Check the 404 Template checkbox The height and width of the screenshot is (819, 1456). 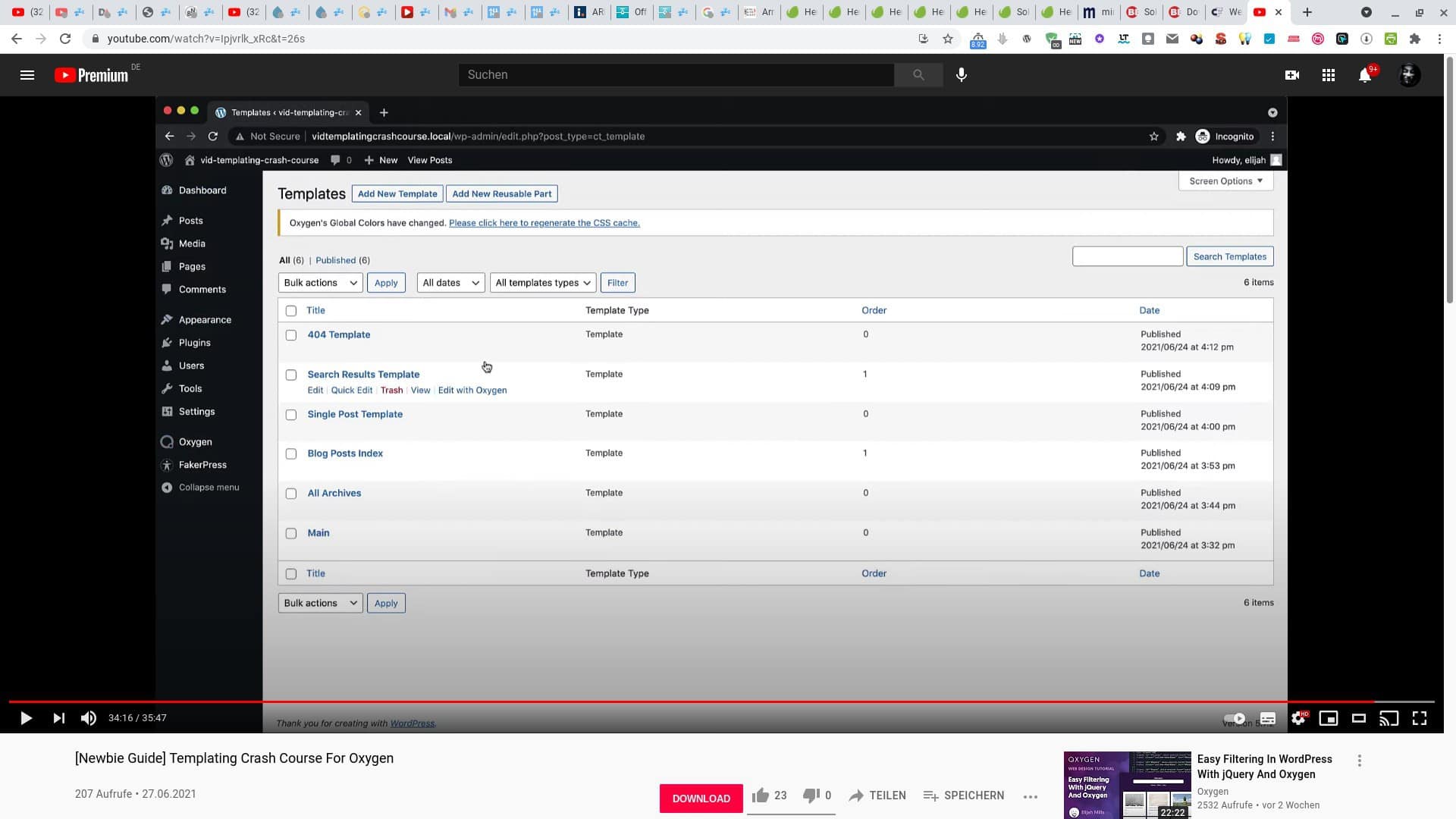tap(291, 335)
